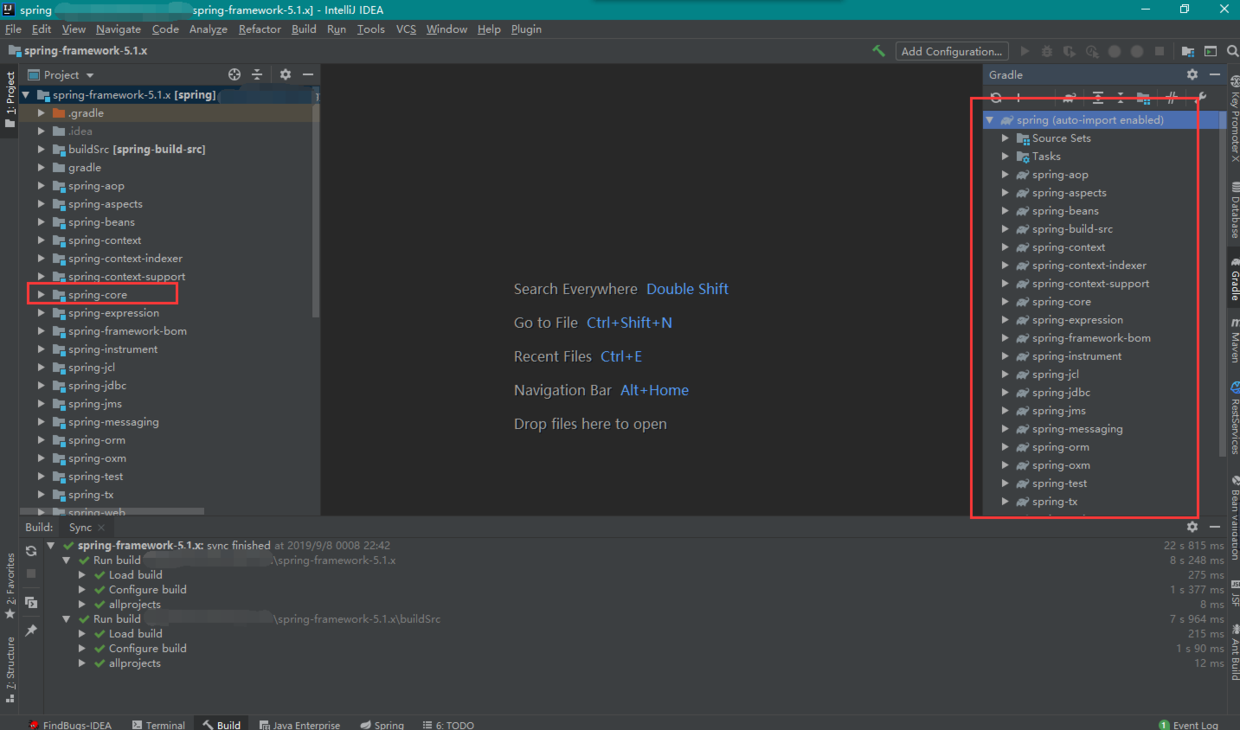Hide the Project tool window
The width and height of the screenshot is (1240, 730).
coord(308,74)
